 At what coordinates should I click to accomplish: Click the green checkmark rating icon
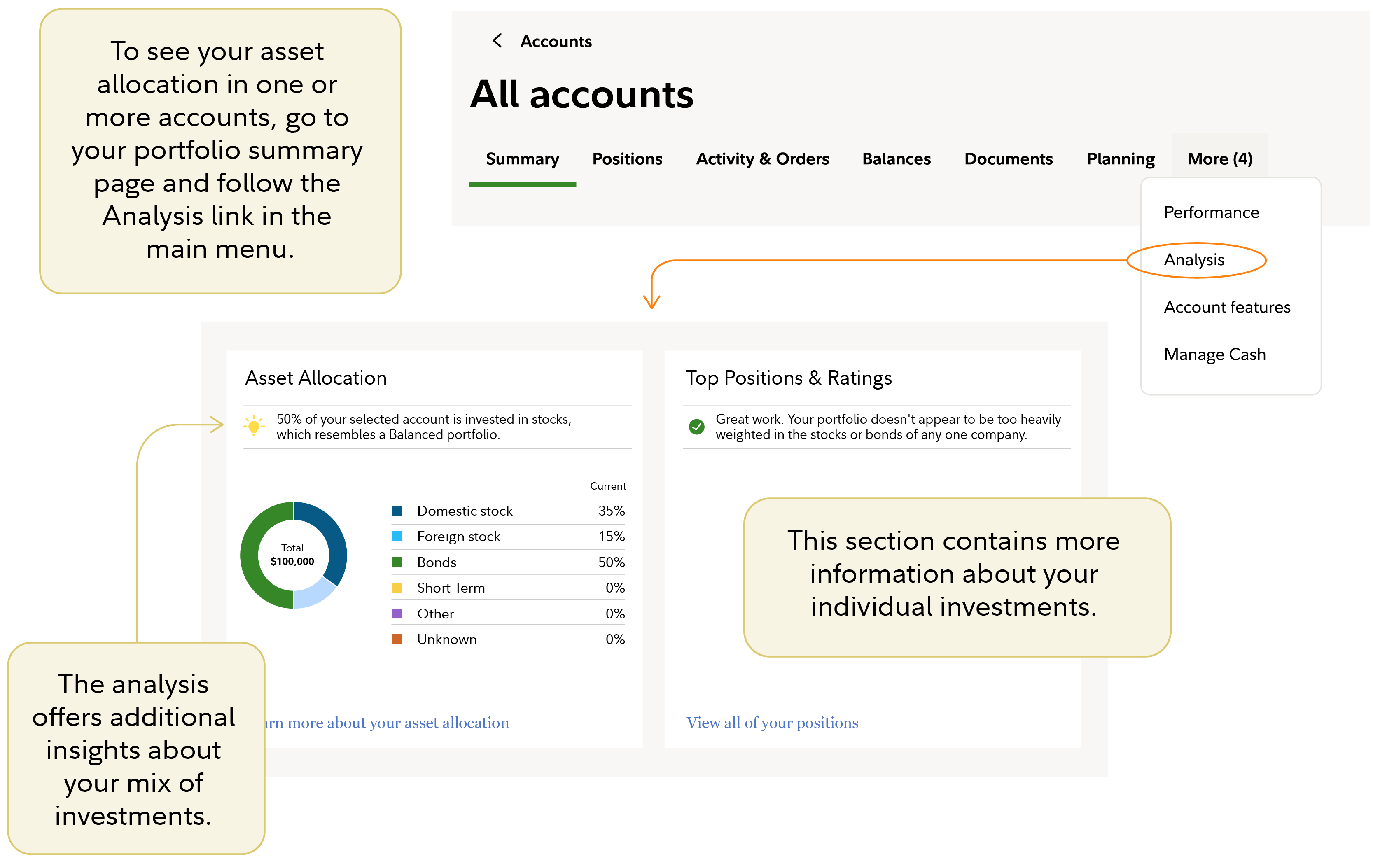696,426
